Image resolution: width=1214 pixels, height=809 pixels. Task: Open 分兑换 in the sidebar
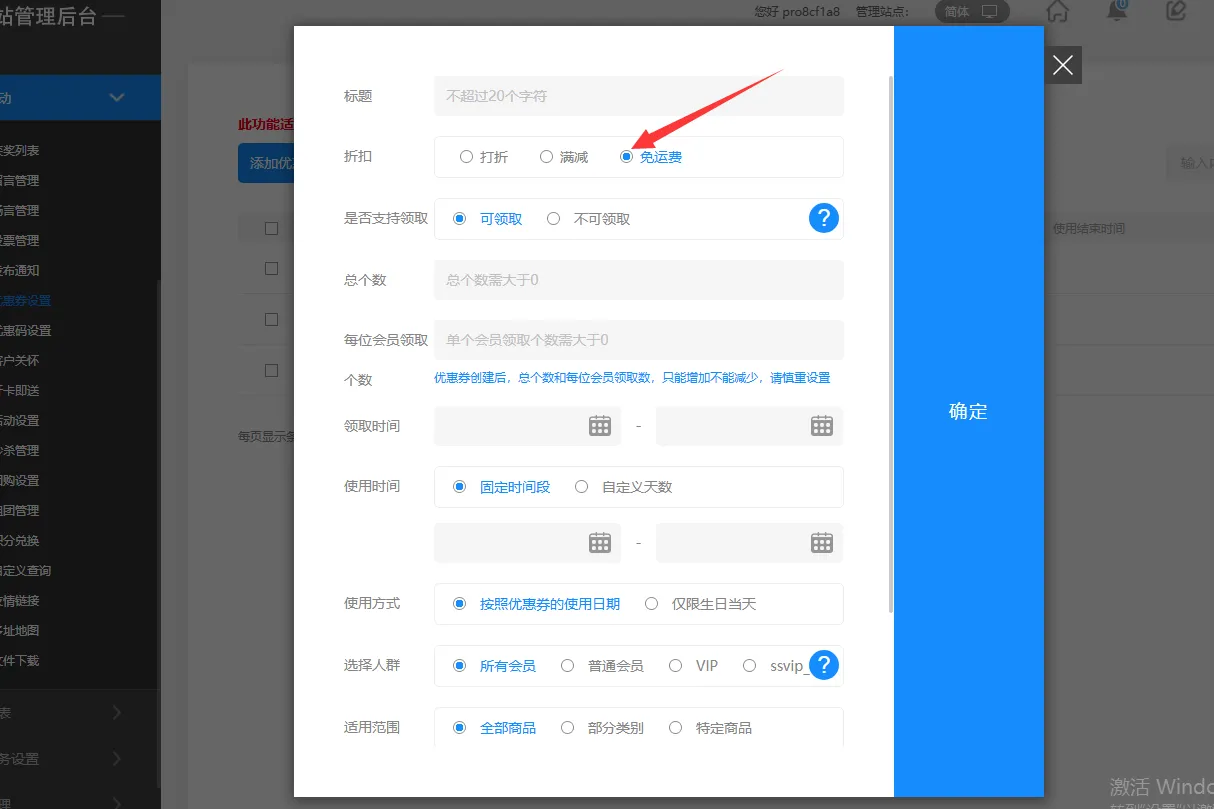(20, 541)
